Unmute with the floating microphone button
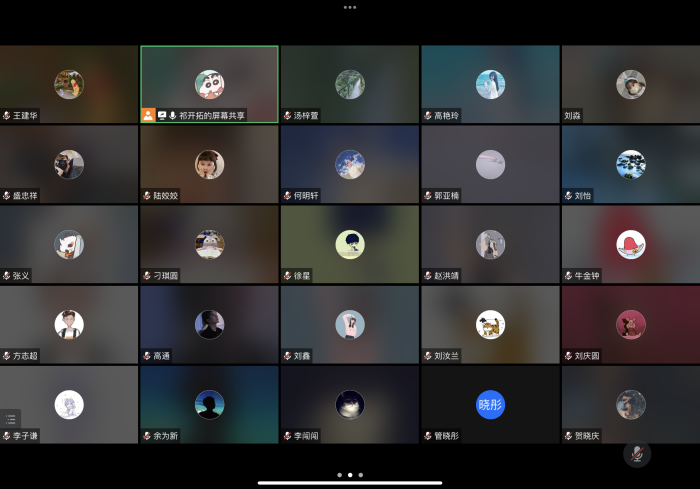Viewport: 700px width, 489px height. [x=637, y=453]
